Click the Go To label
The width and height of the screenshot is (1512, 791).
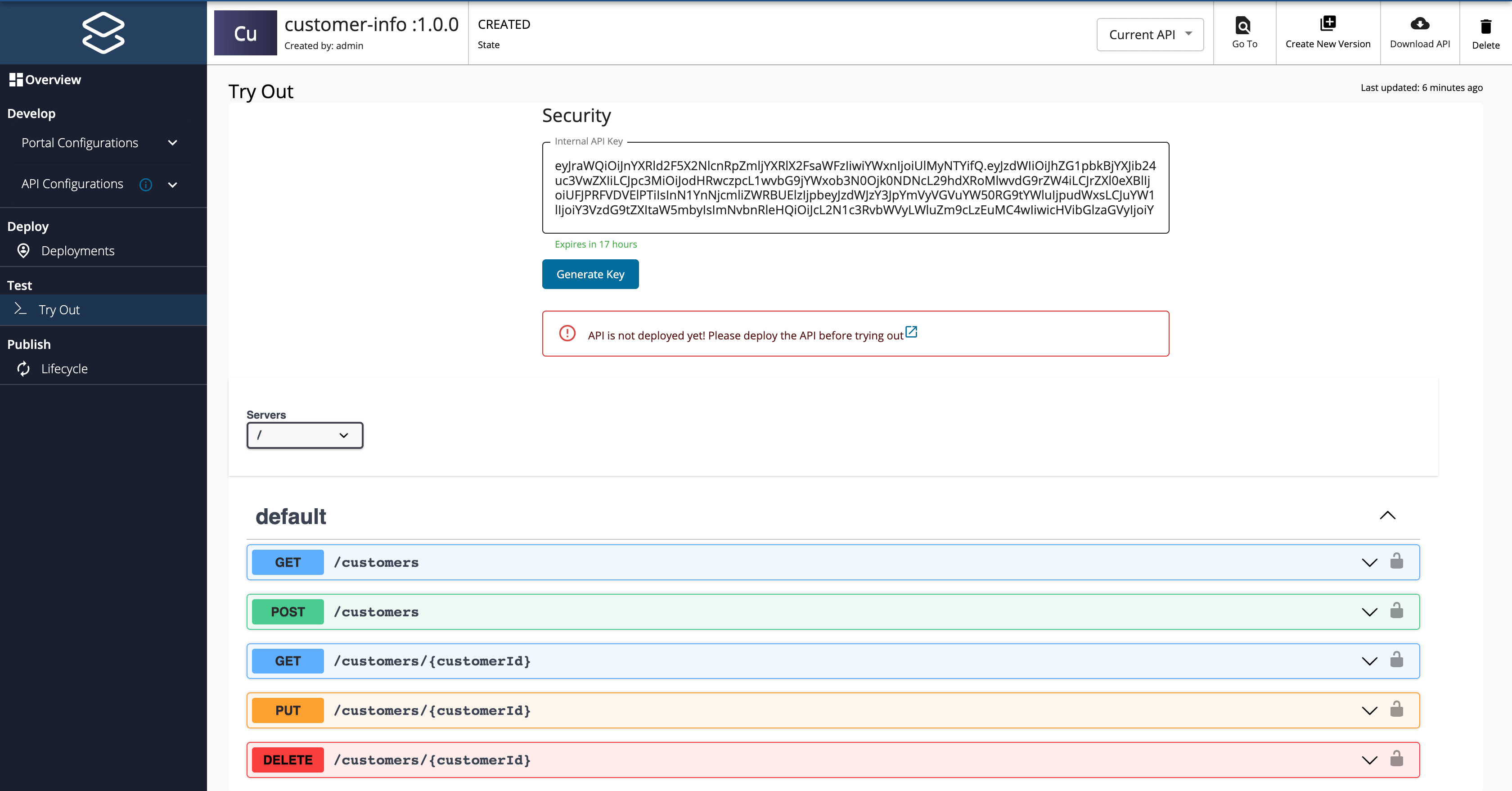[x=1244, y=44]
